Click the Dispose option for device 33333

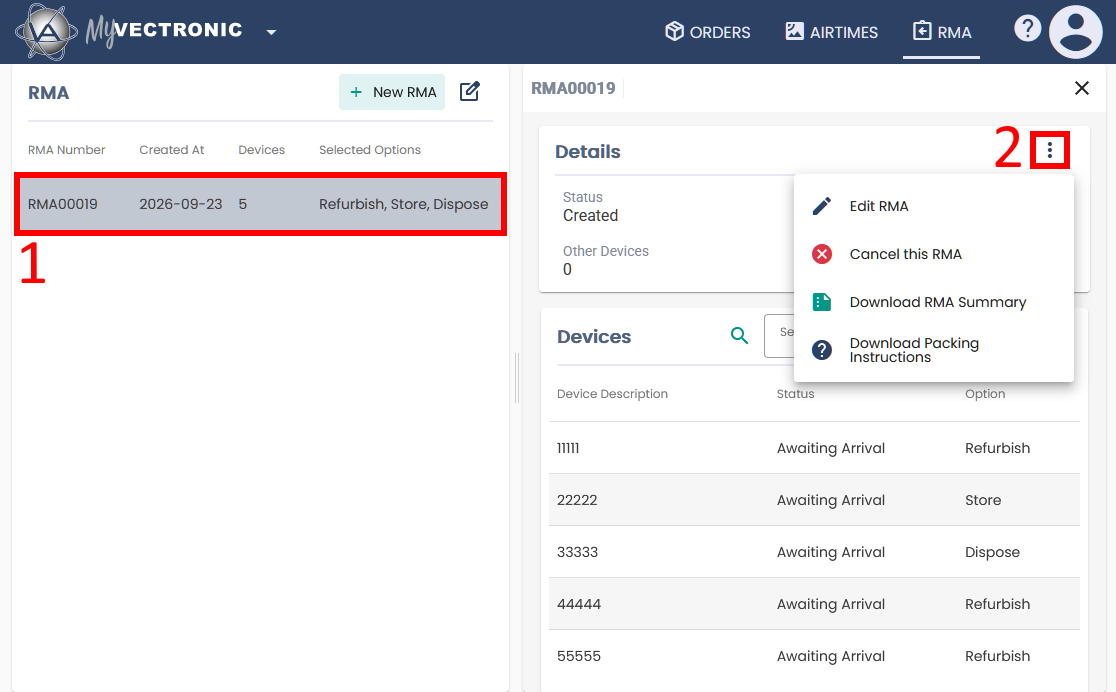click(x=992, y=552)
